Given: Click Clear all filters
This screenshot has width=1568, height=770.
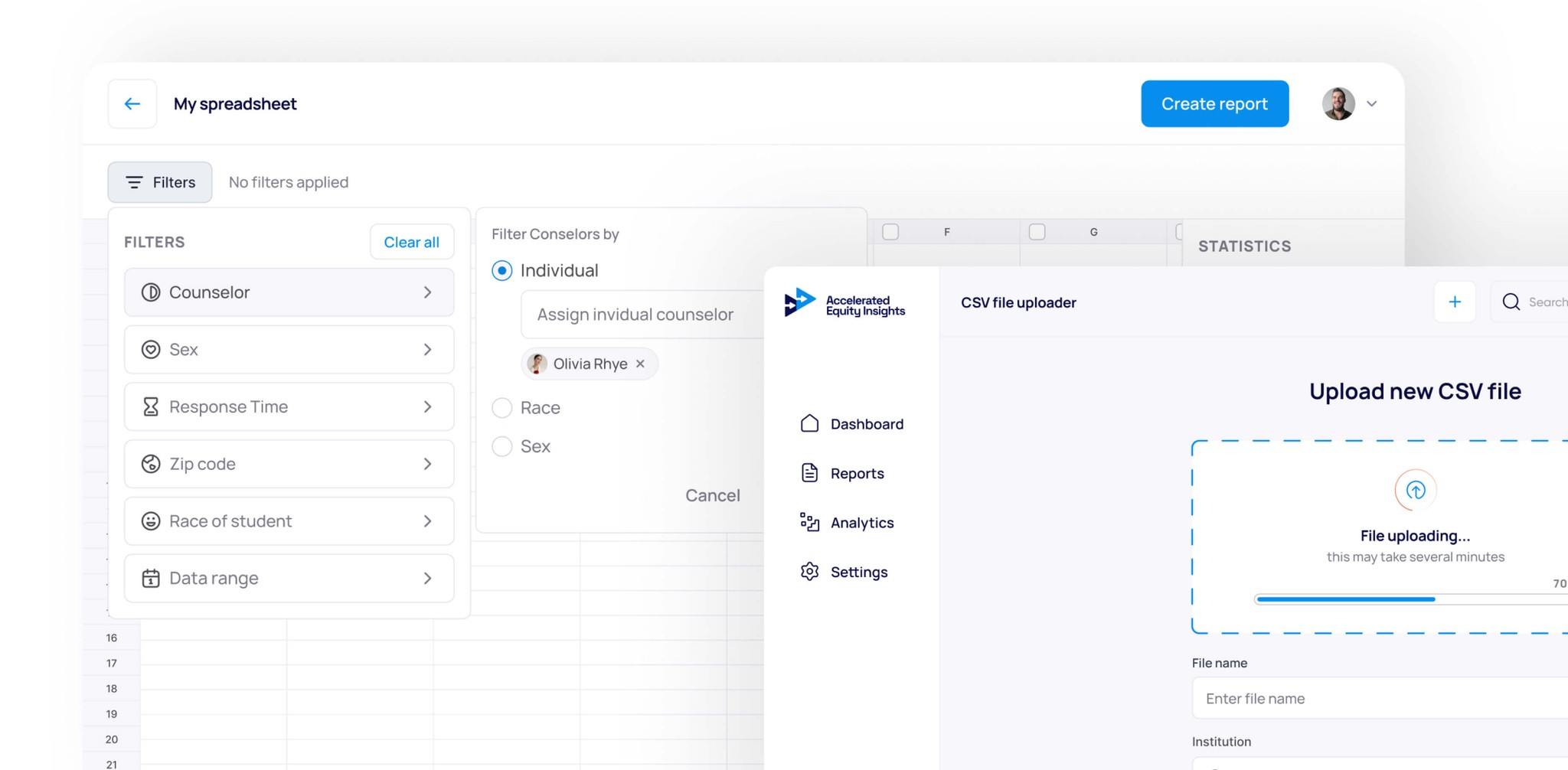Looking at the screenshot, I should 411,243.
